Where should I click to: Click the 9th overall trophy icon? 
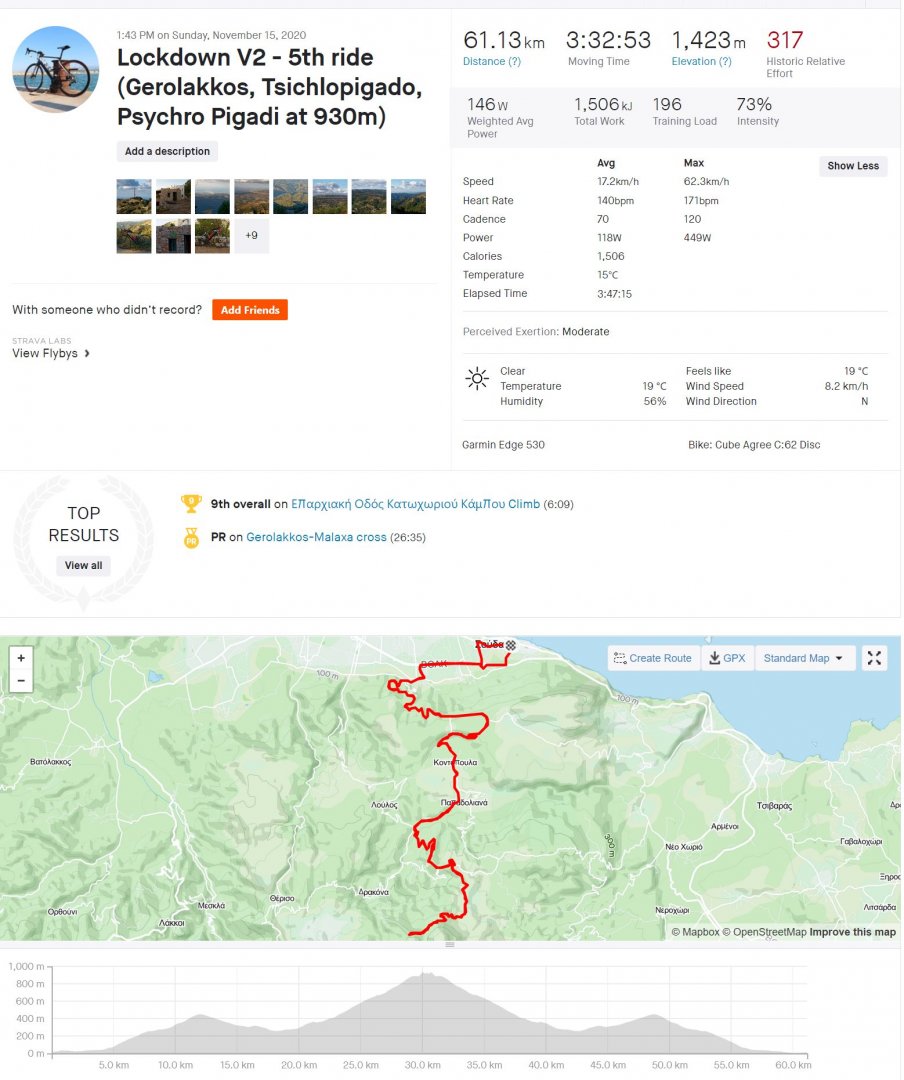coord(190,504)
